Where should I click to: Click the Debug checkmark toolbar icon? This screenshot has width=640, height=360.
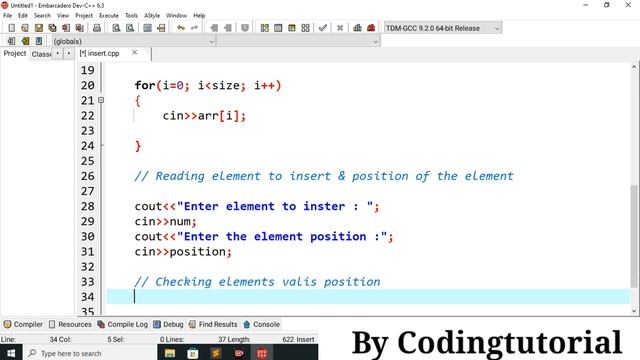[322, 28]
